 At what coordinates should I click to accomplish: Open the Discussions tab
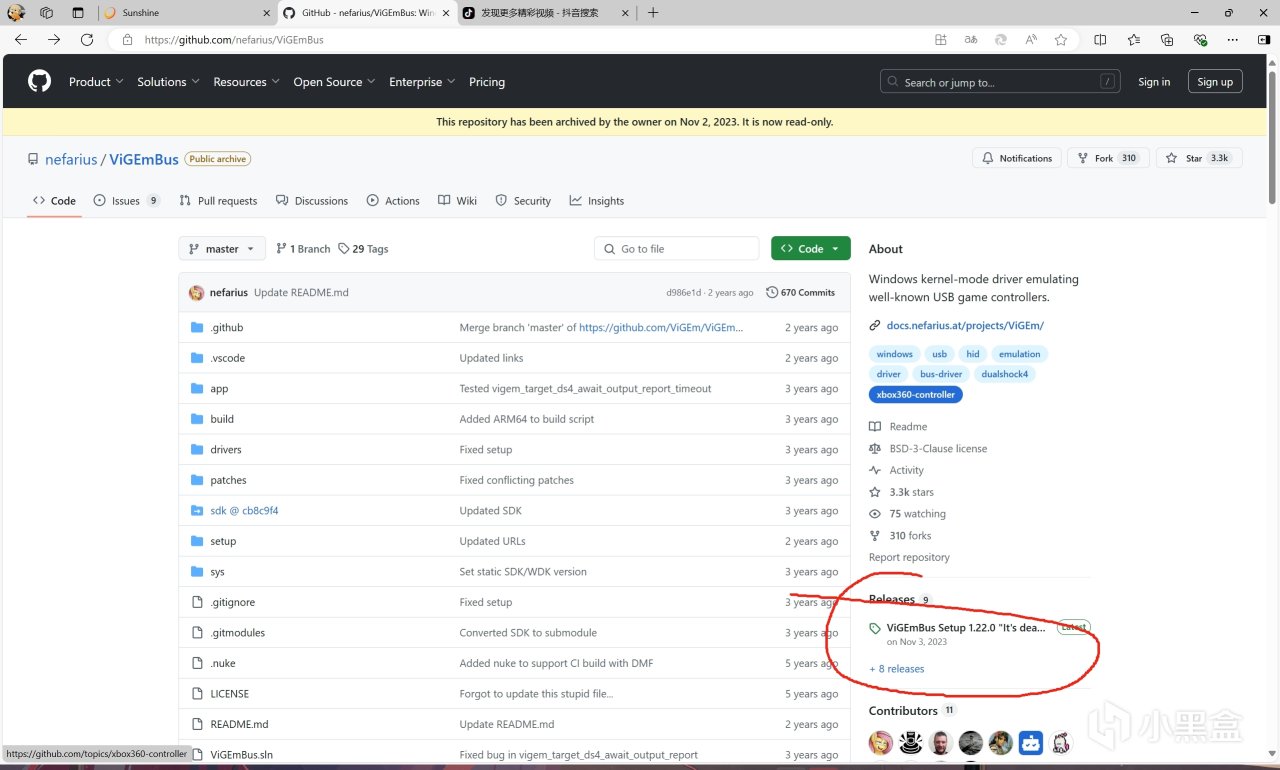click(312, 201)
